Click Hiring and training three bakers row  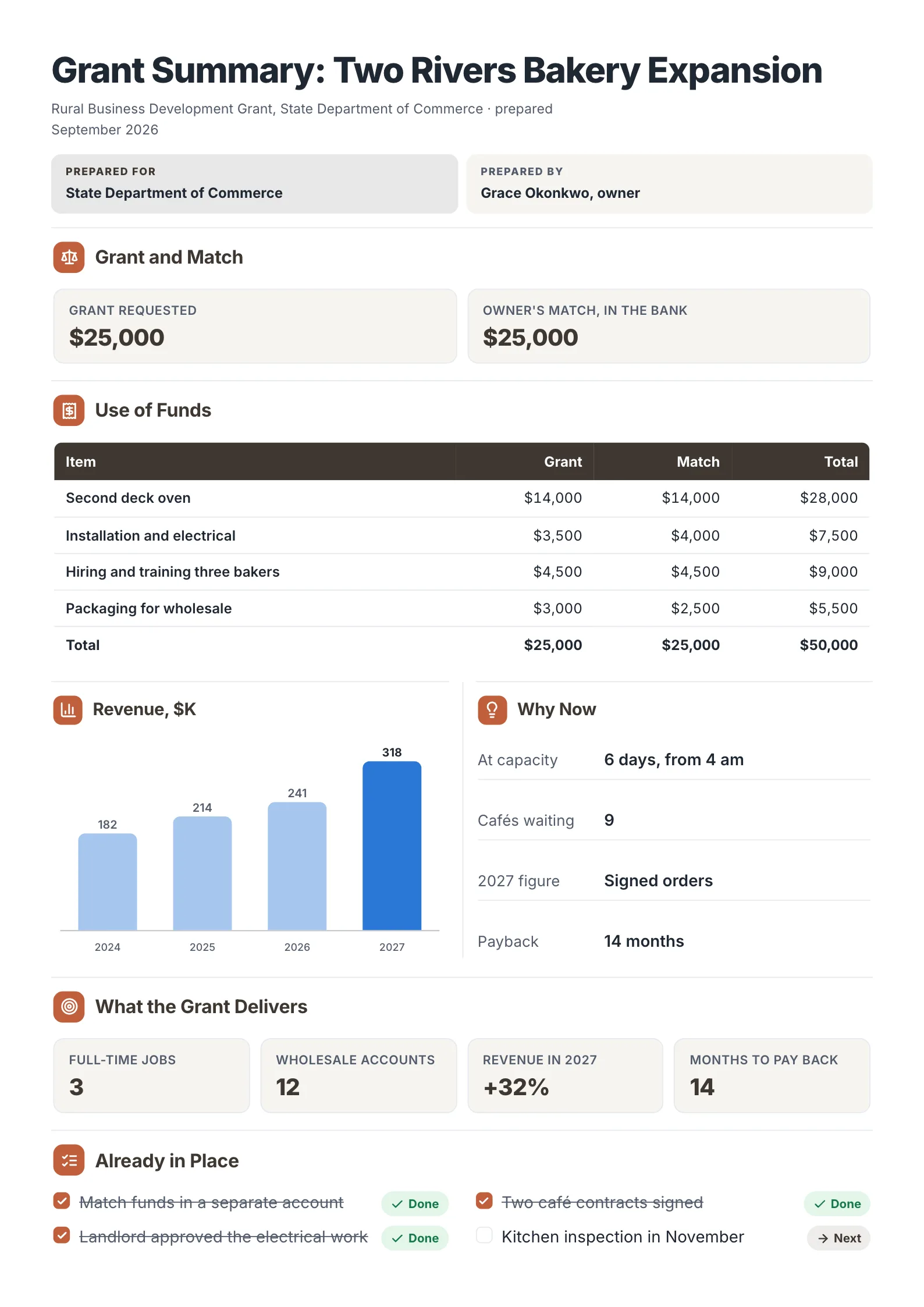click(462, 572)
